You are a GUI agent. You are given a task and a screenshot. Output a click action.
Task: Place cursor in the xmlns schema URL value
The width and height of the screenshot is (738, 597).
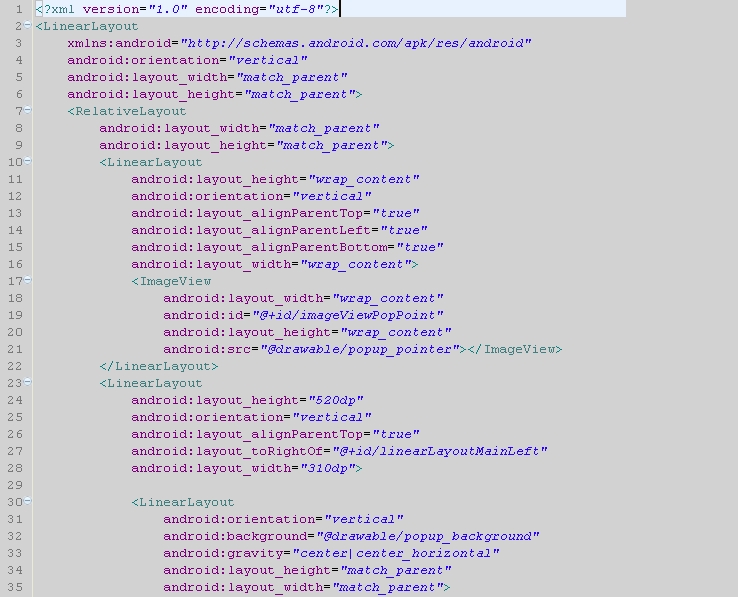[x=355, y=43]
